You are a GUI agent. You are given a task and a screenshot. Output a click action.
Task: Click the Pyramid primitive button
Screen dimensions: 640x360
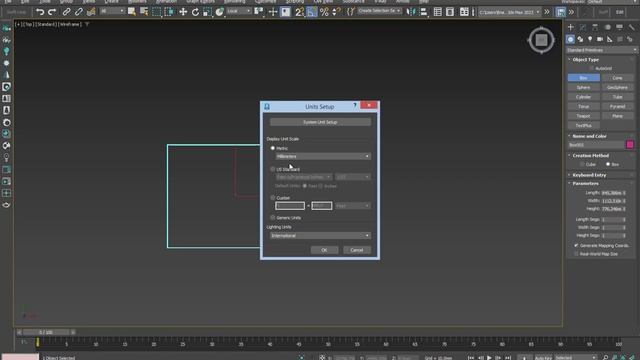click(x=617, y=107)
